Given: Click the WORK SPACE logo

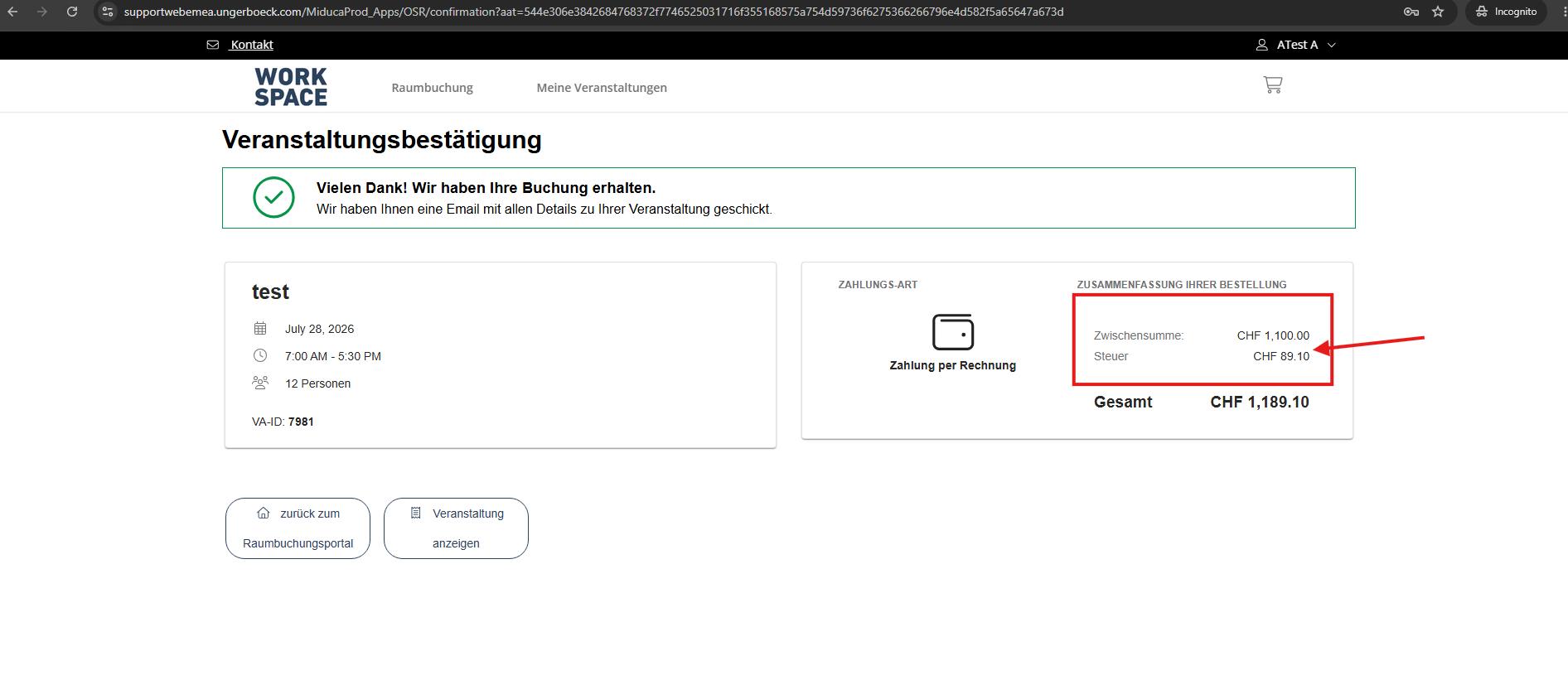Looking at the screenshot, I should point(291,87).
